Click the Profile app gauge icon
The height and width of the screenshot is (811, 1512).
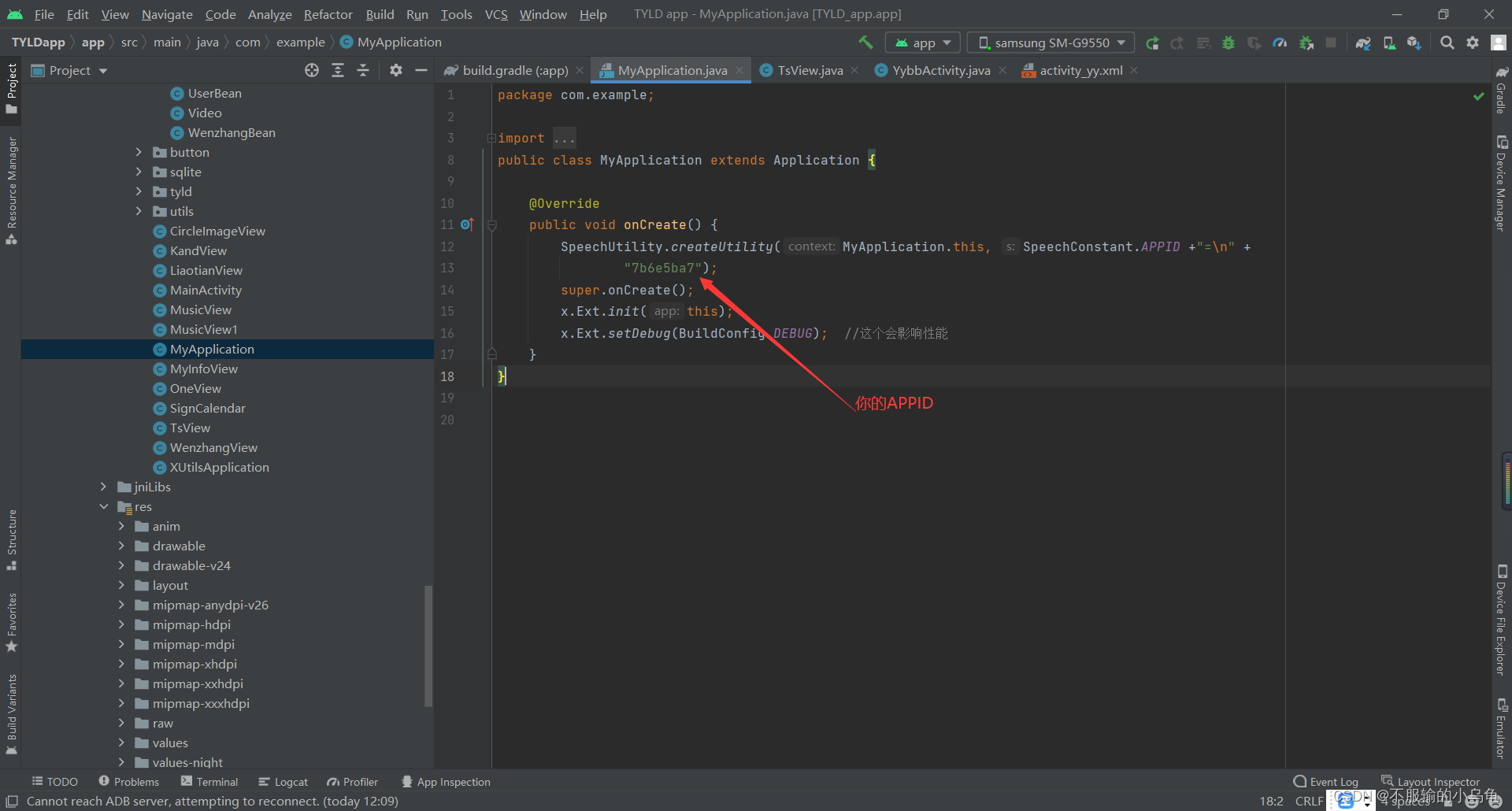pyautogui.click(x=1280, y=43)
